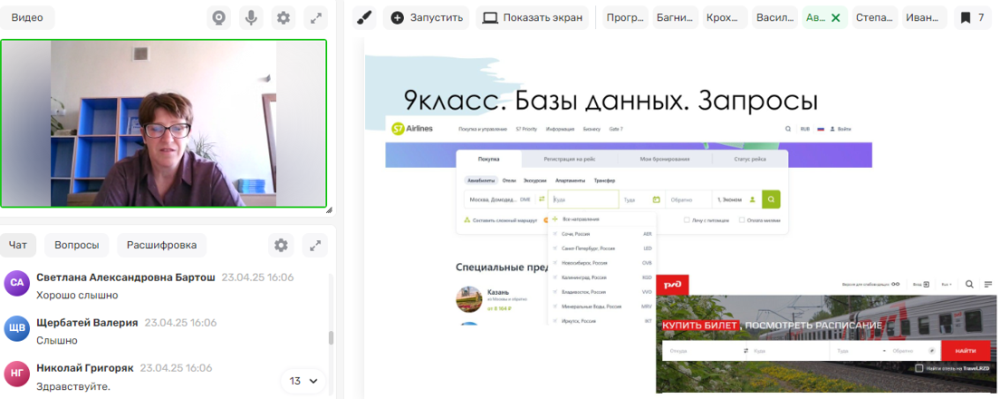Choose Сочи, Россия from destination list

click(x=601, y=234)
